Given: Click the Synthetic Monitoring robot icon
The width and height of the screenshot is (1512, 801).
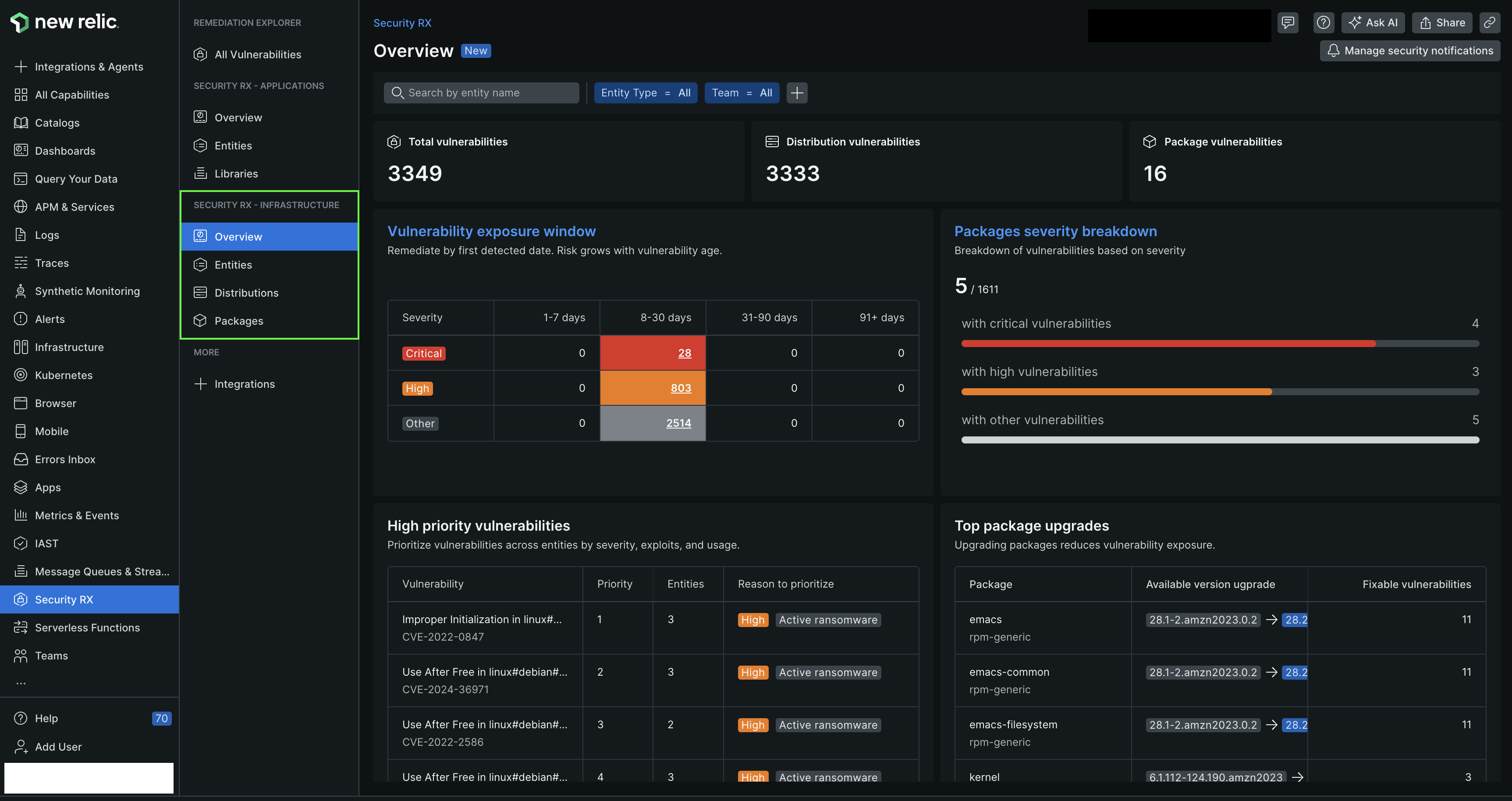Looking at the screenshot, I should 21,291.
